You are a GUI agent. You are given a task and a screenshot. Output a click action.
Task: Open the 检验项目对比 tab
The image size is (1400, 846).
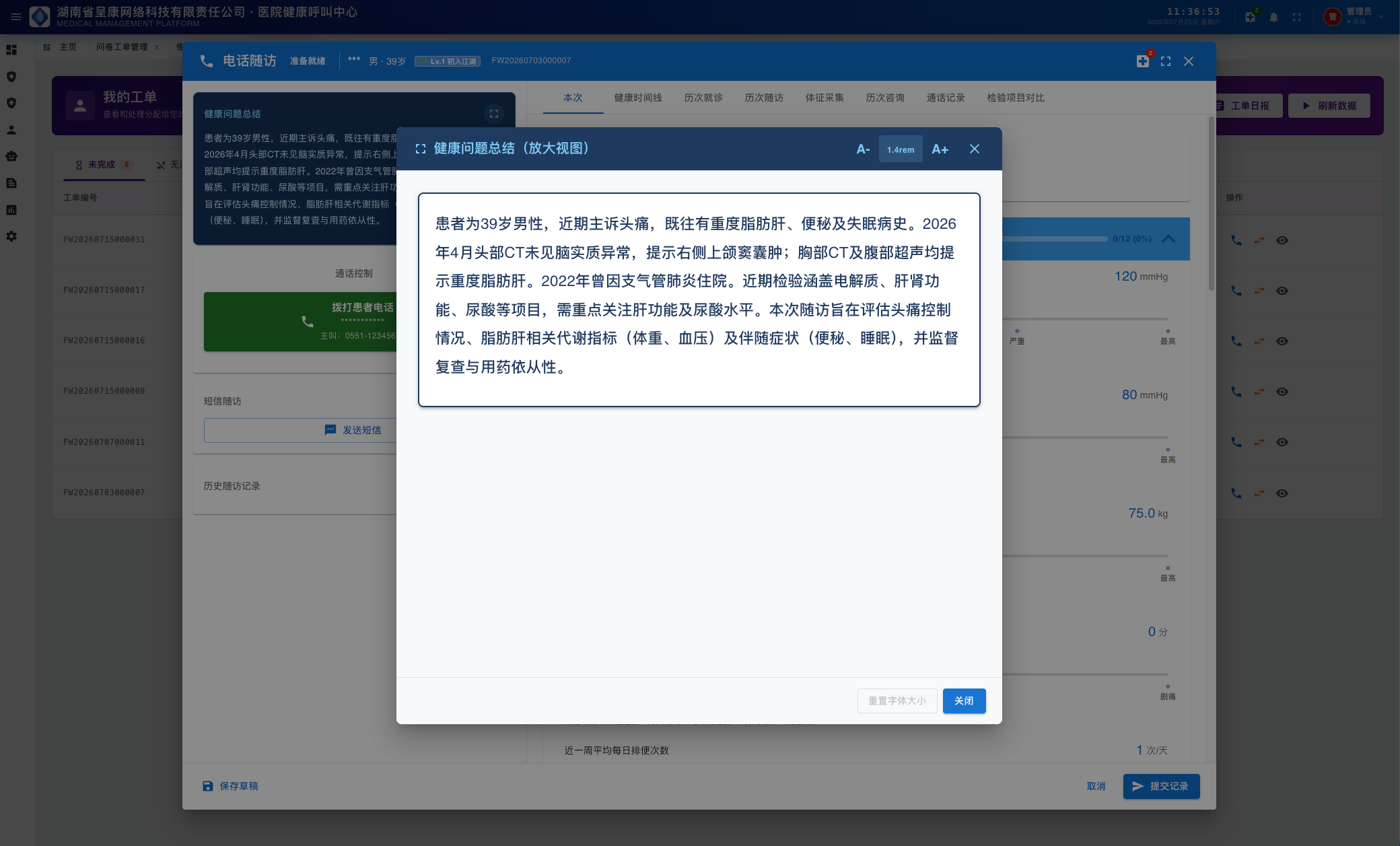(1016, 98)
